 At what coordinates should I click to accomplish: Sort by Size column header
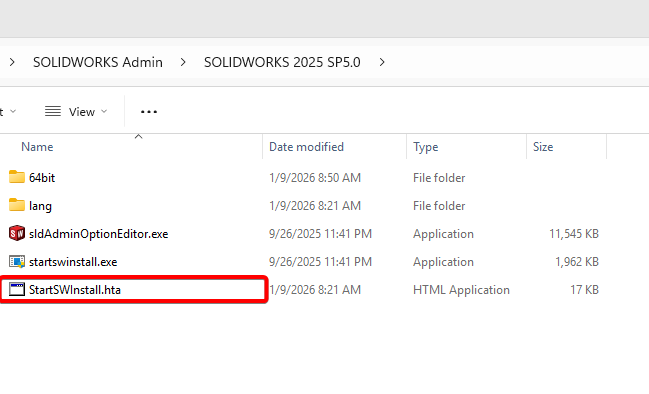coord(543,147)
